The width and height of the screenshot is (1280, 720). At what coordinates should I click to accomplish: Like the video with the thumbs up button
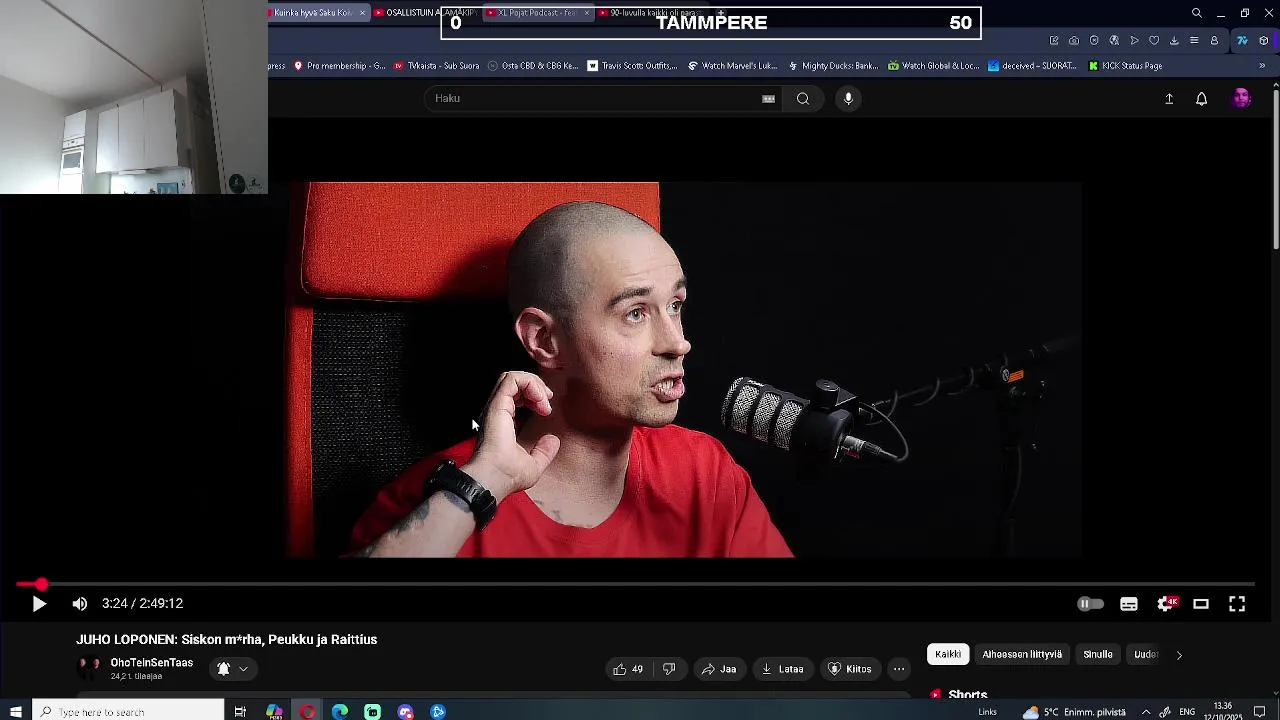(628, 669)
